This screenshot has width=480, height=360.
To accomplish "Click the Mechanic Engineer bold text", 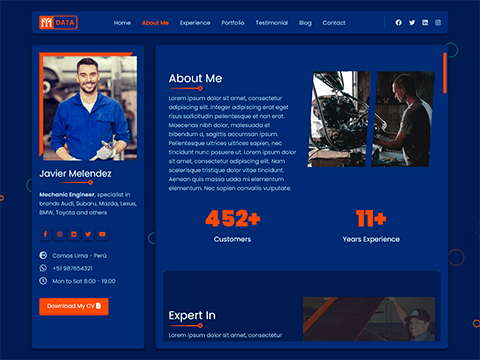I will point(67,195).
